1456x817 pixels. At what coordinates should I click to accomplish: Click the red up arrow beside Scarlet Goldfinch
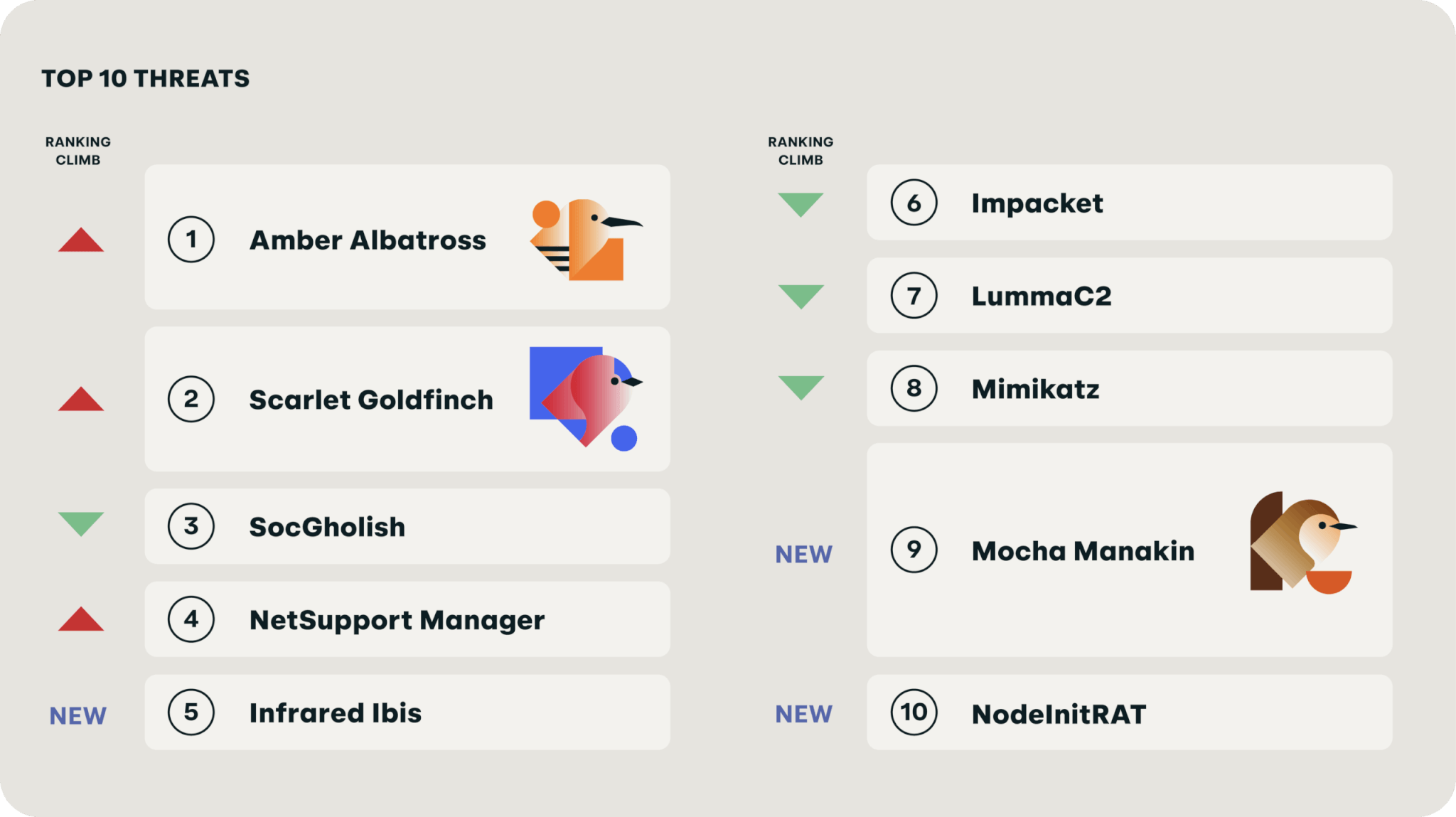coord(81,399)
